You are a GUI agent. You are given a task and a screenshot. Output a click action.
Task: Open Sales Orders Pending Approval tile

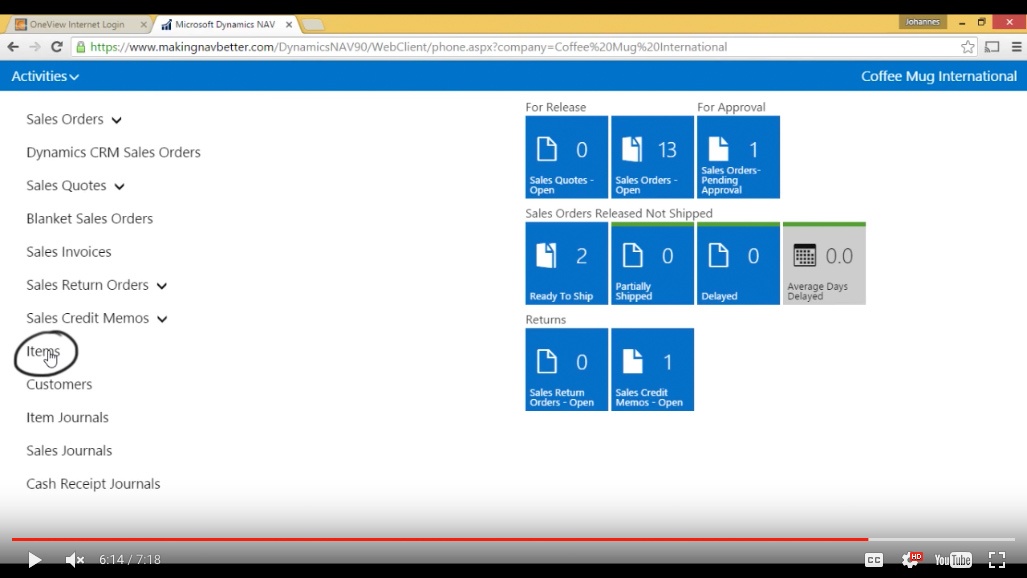tap(738, 157)
